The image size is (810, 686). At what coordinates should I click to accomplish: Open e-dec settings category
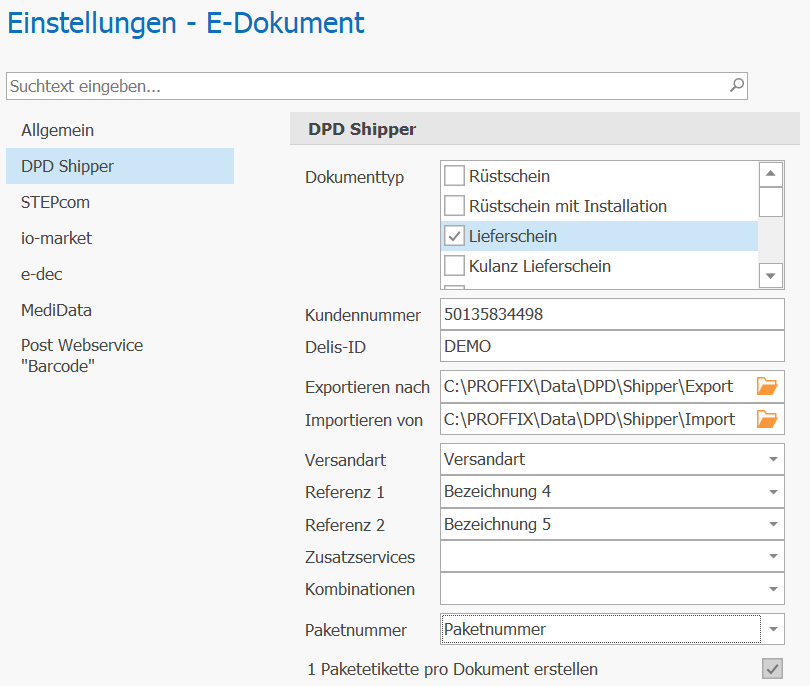(120, 274)
